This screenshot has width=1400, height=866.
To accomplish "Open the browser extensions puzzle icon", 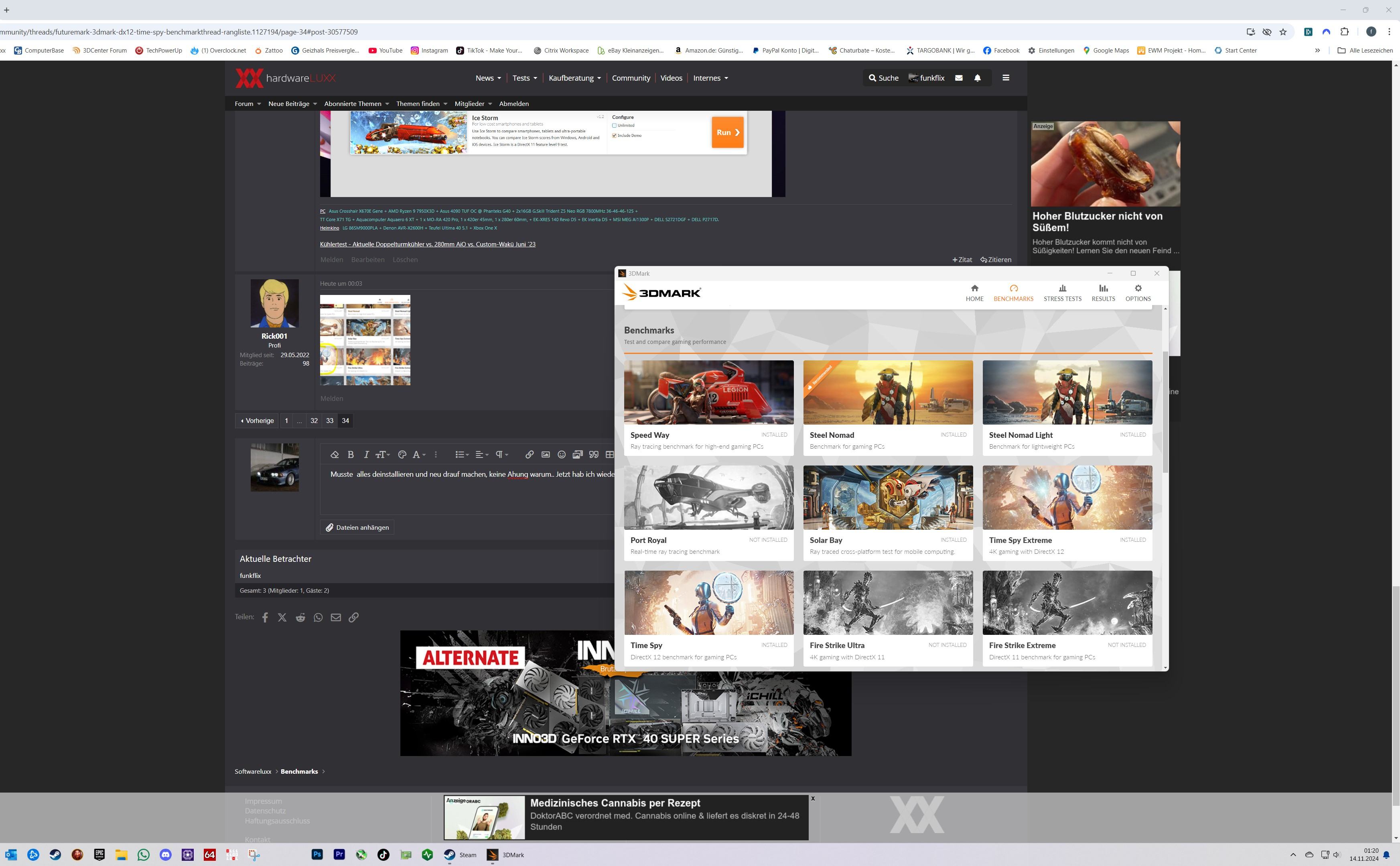I will [1345, 32].
